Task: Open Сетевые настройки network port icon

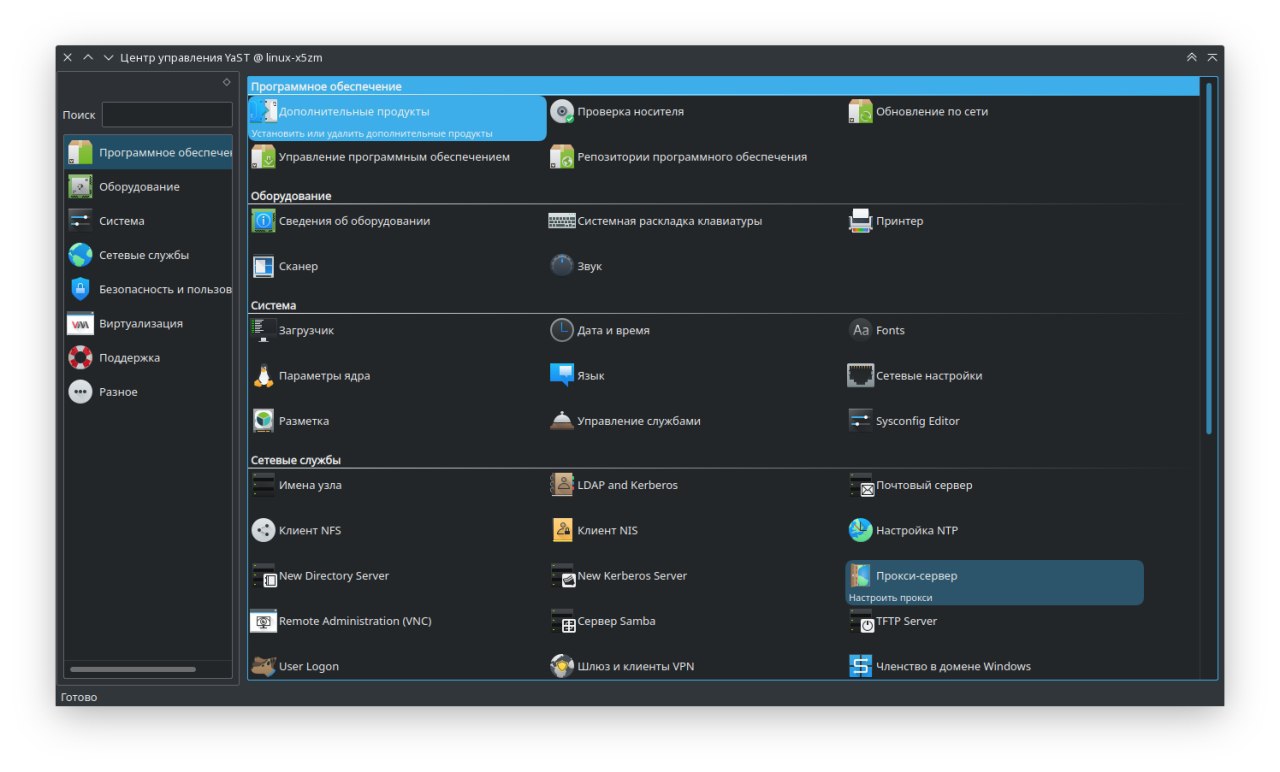Action: point(860,376)
